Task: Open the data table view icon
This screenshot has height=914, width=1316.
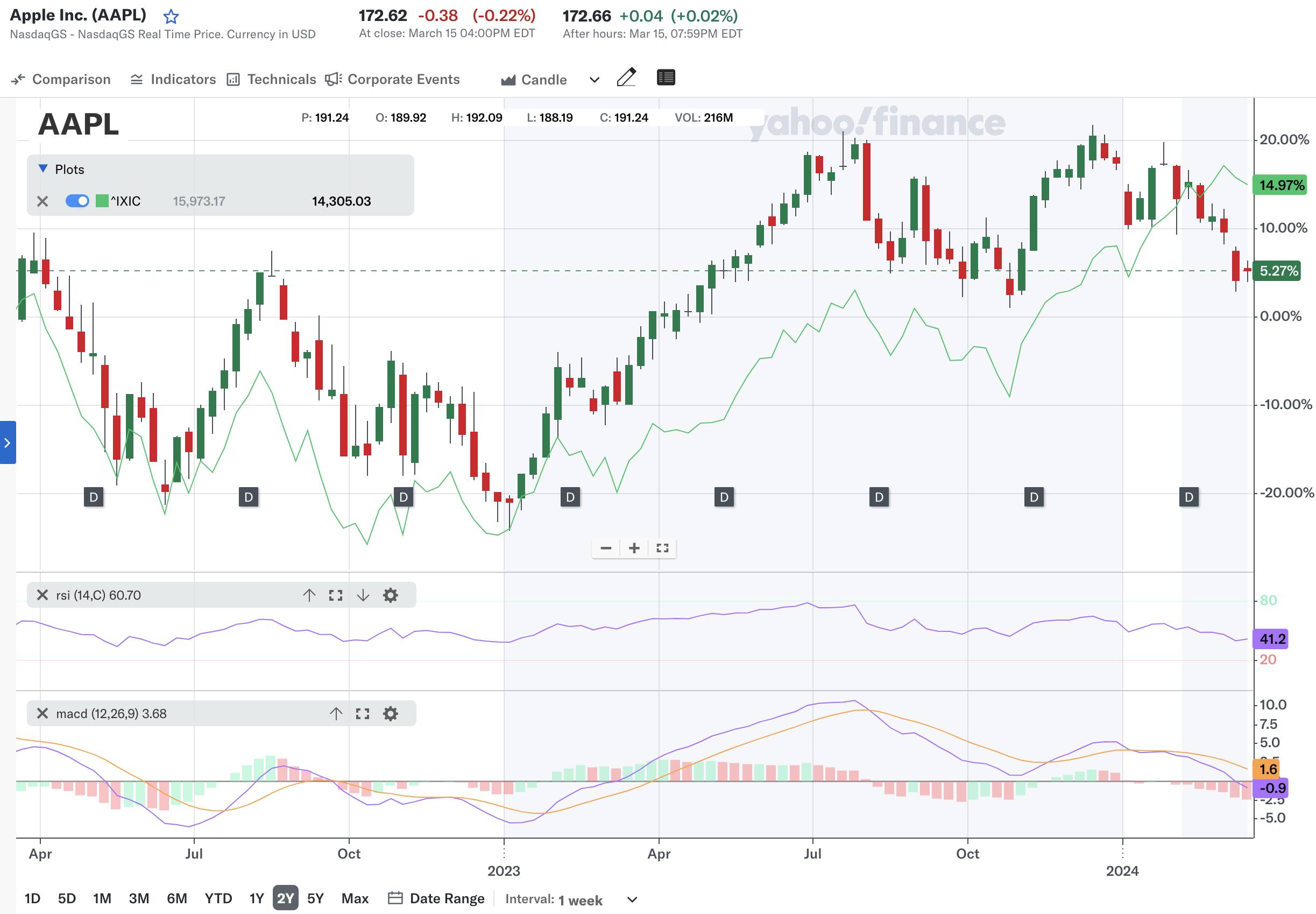Action: tap(666, 78)
